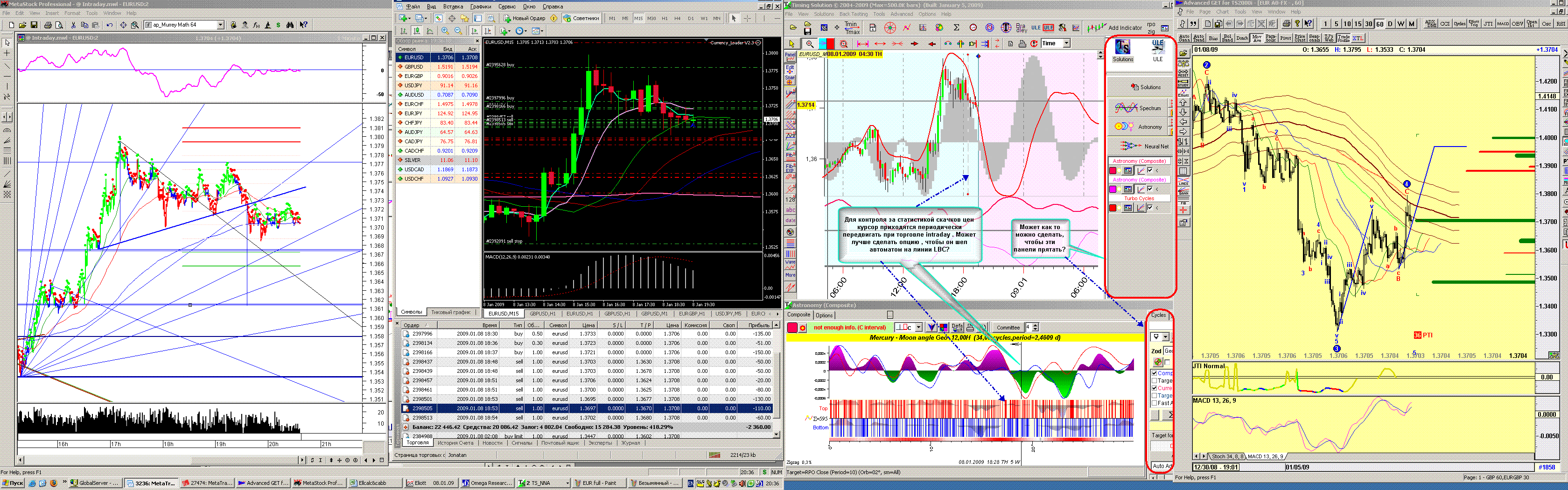Click the Sigma icon in Timing Solution toolbar
The width and height of the screenshot is (1568, 490).
click(956, 28)
